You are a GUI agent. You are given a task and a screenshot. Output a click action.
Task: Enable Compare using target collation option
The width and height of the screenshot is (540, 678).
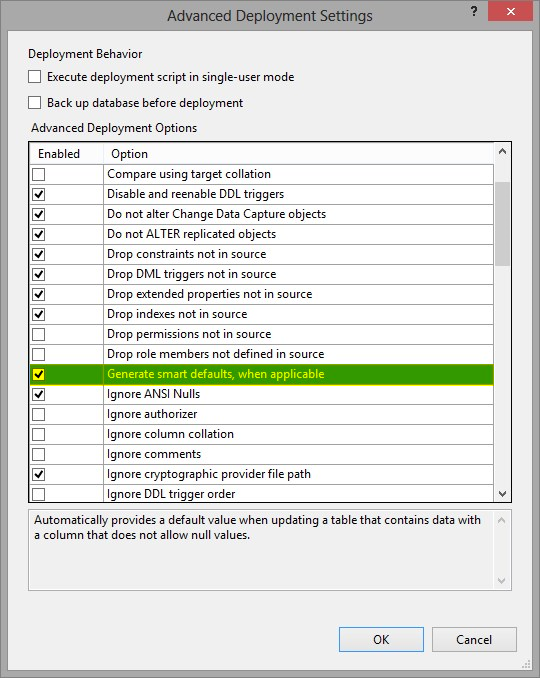pyautogui.click(x=38, y=174)
